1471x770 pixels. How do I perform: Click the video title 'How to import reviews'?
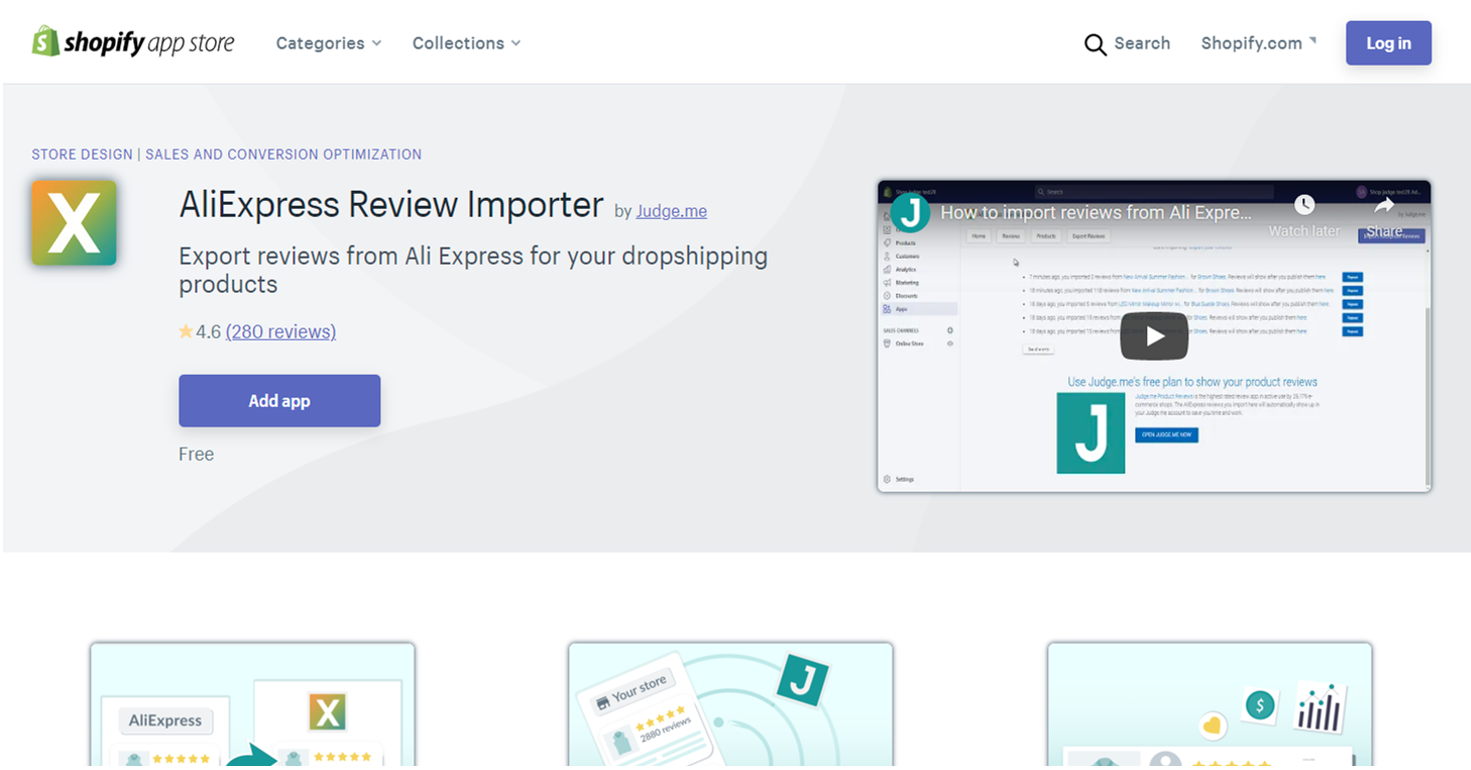pyautogui.click(x=1095, y=212)
